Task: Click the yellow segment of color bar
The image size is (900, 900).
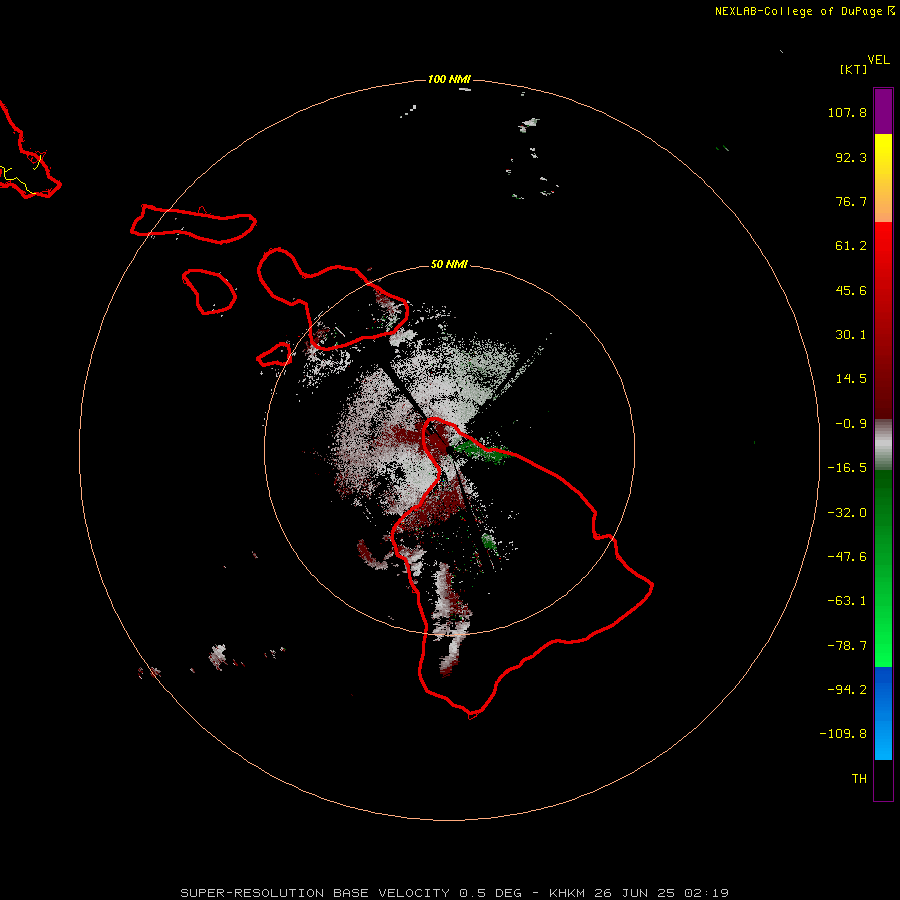Action: [883, 156]
